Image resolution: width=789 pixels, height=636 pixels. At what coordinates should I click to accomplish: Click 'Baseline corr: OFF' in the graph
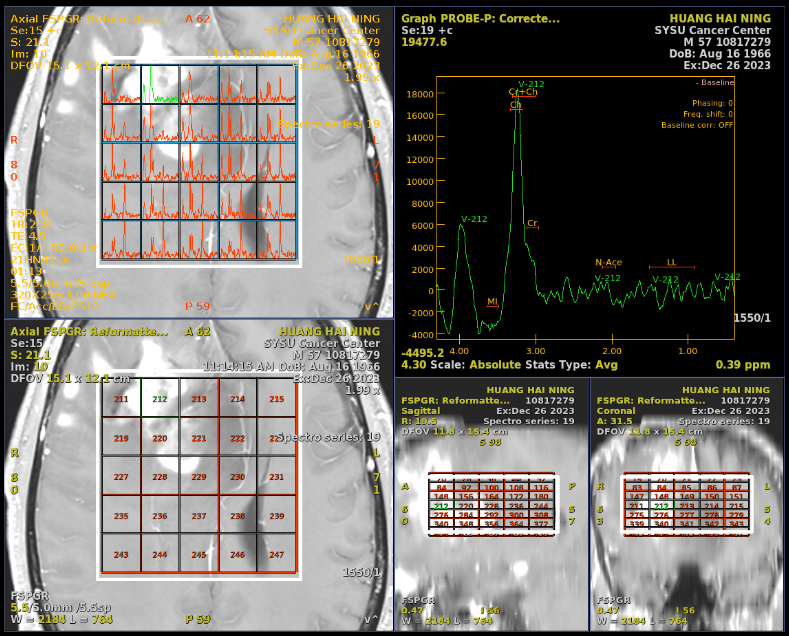(697, 125)
